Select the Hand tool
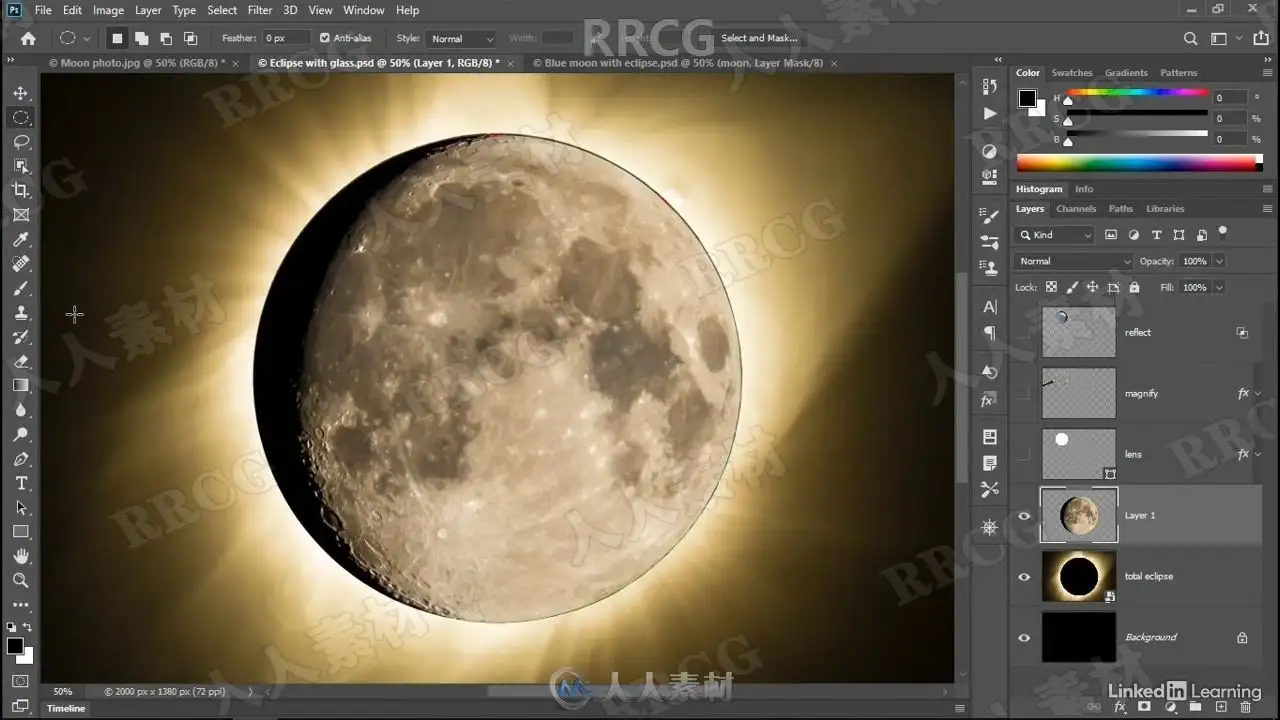 (21, 556)
